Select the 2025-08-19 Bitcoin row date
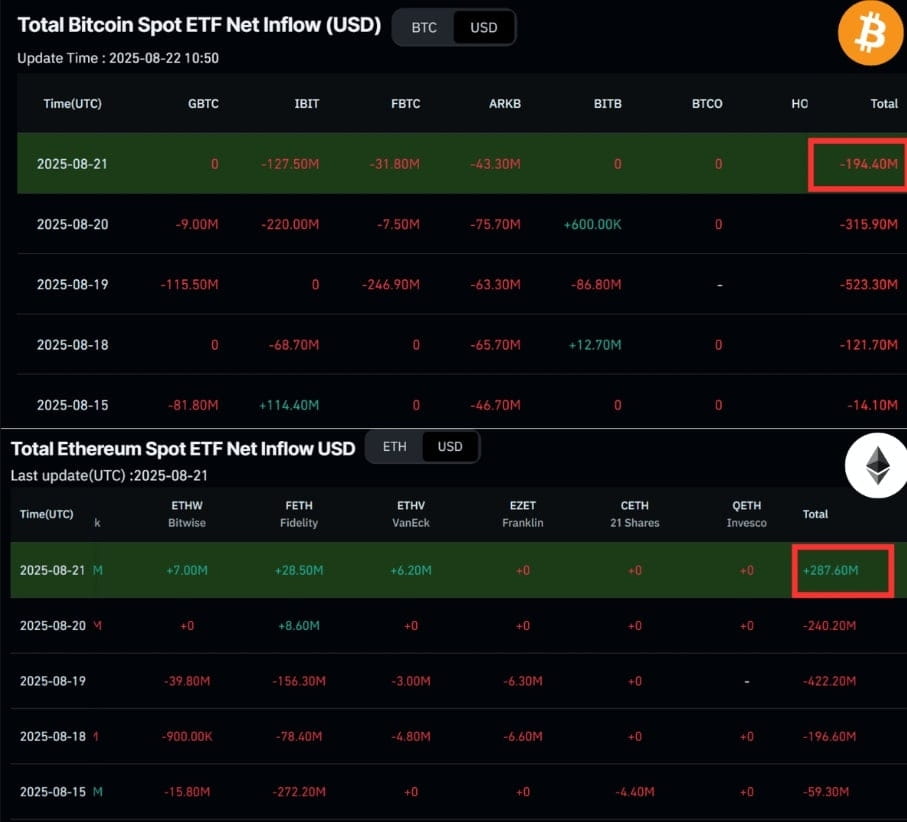The image size is (907, 822). pyautogui.click(x=72, y=285)
